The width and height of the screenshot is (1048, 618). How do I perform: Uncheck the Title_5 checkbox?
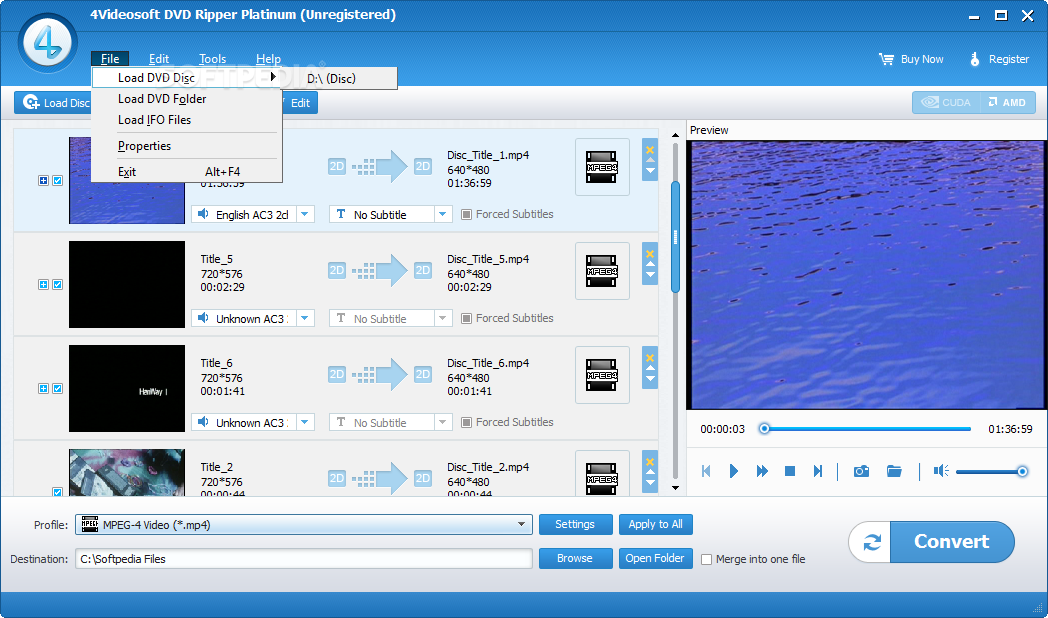coord(57,285)
